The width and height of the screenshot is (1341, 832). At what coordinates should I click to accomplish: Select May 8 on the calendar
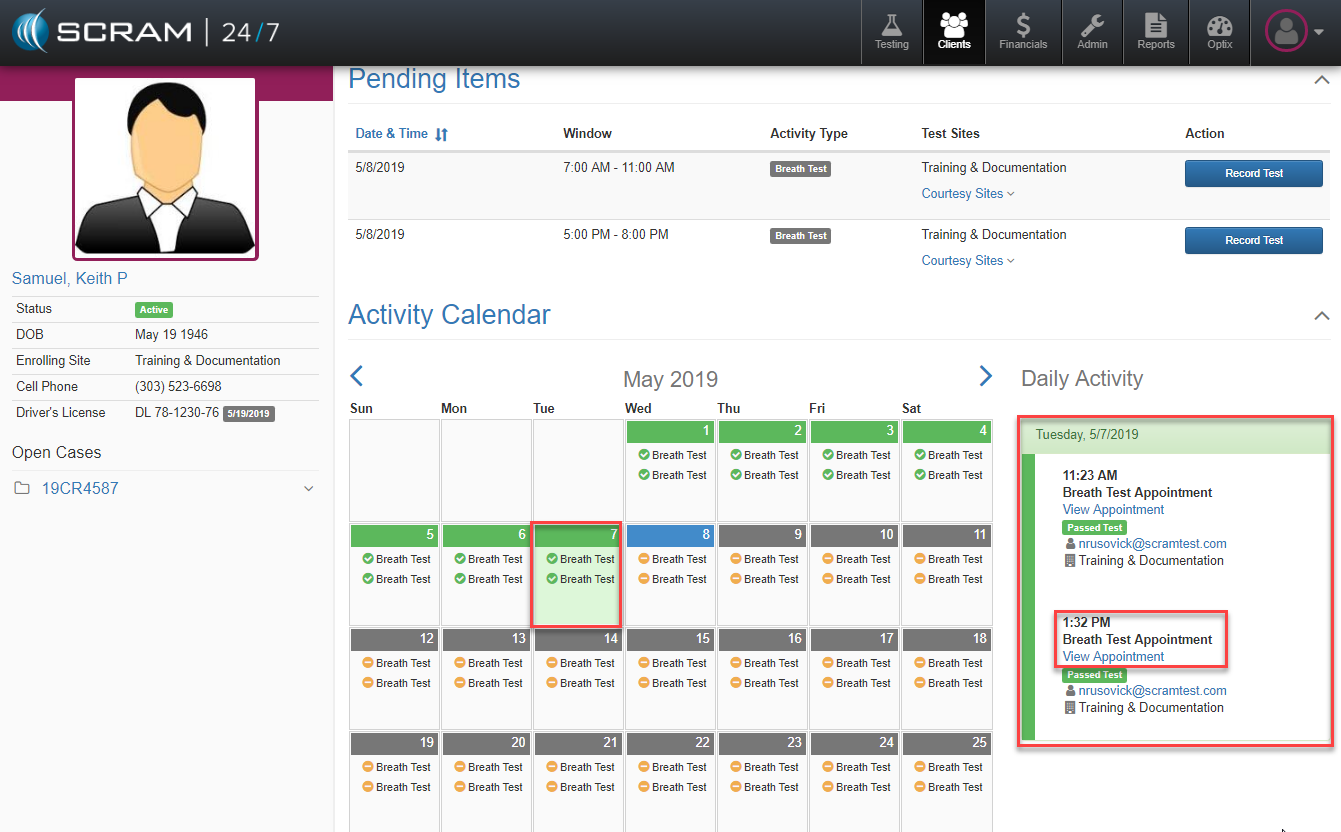pyautogui.click(x=669, y=570)
